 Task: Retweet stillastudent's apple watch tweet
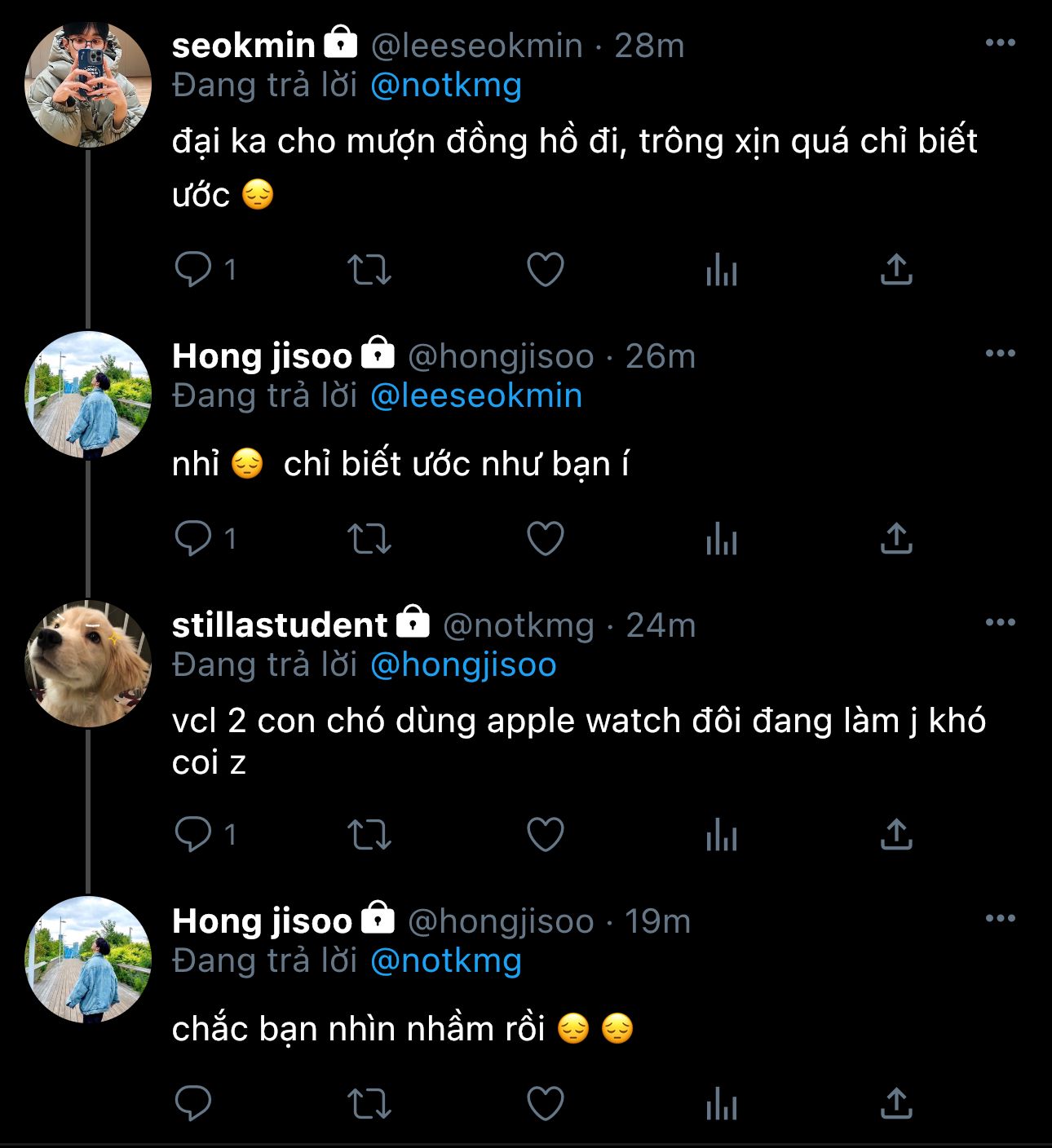369,834
